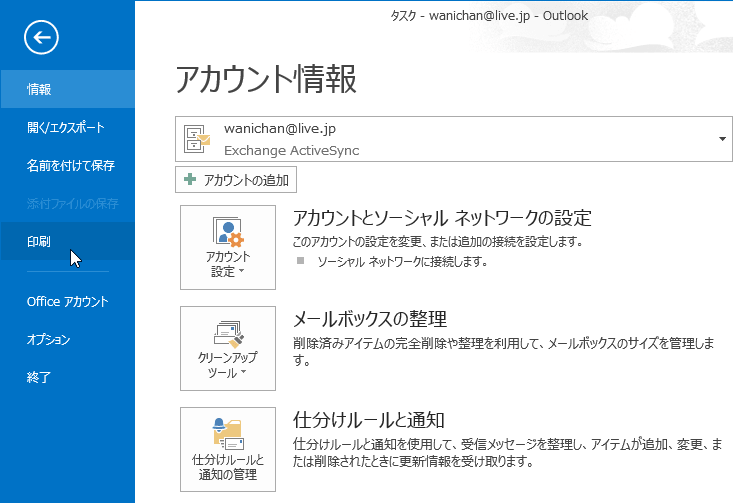The width and height of the screenshot is (733, 503).
Task: Open the 印刷 page
Action: (67, 241)
